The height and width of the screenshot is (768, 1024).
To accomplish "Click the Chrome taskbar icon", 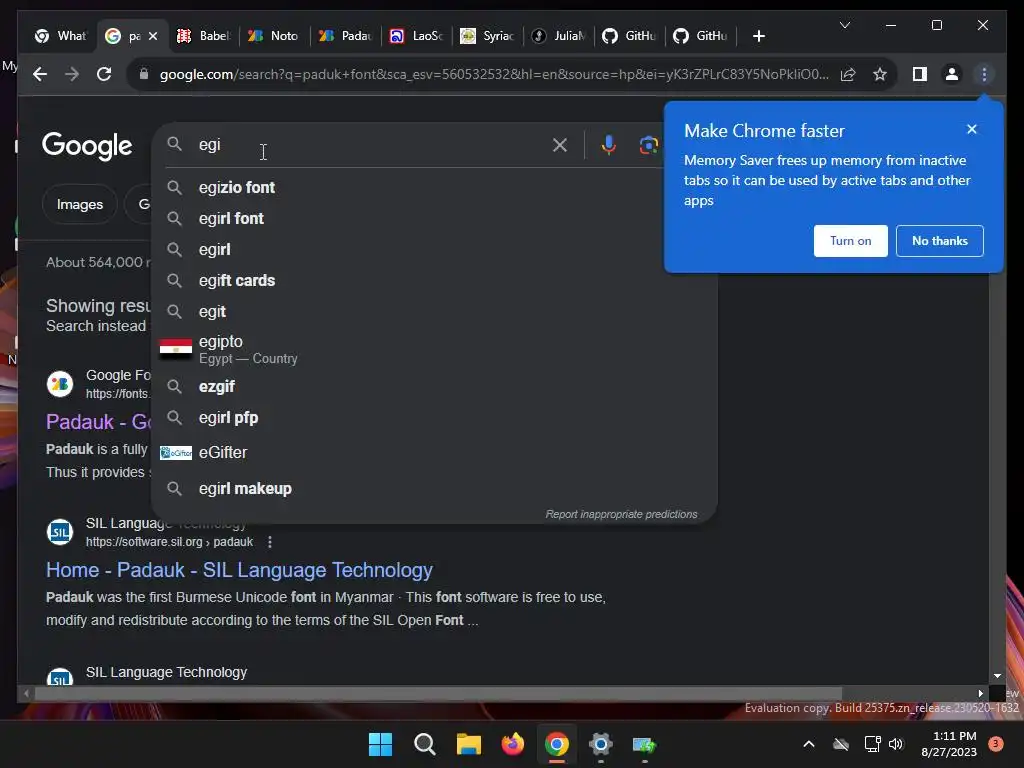I will tap(556, 744).
